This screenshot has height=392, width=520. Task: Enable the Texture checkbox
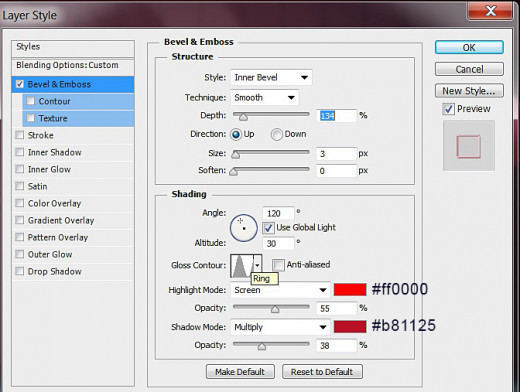click(x=30, y=118)
